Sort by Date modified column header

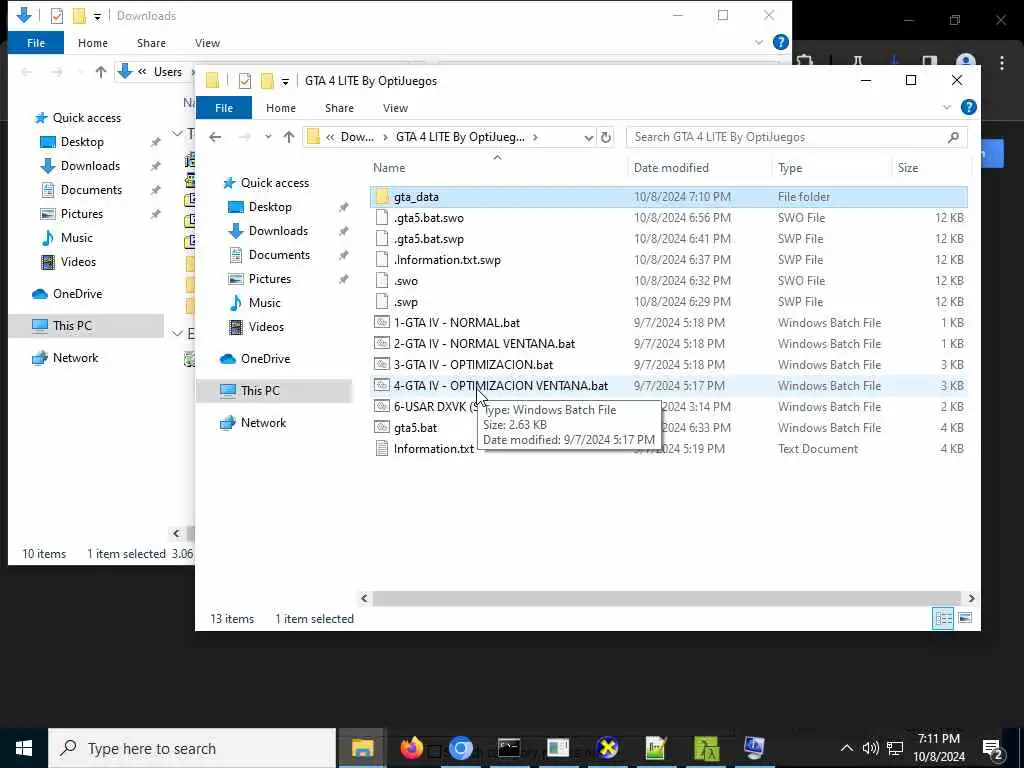[x=671, y=168]
